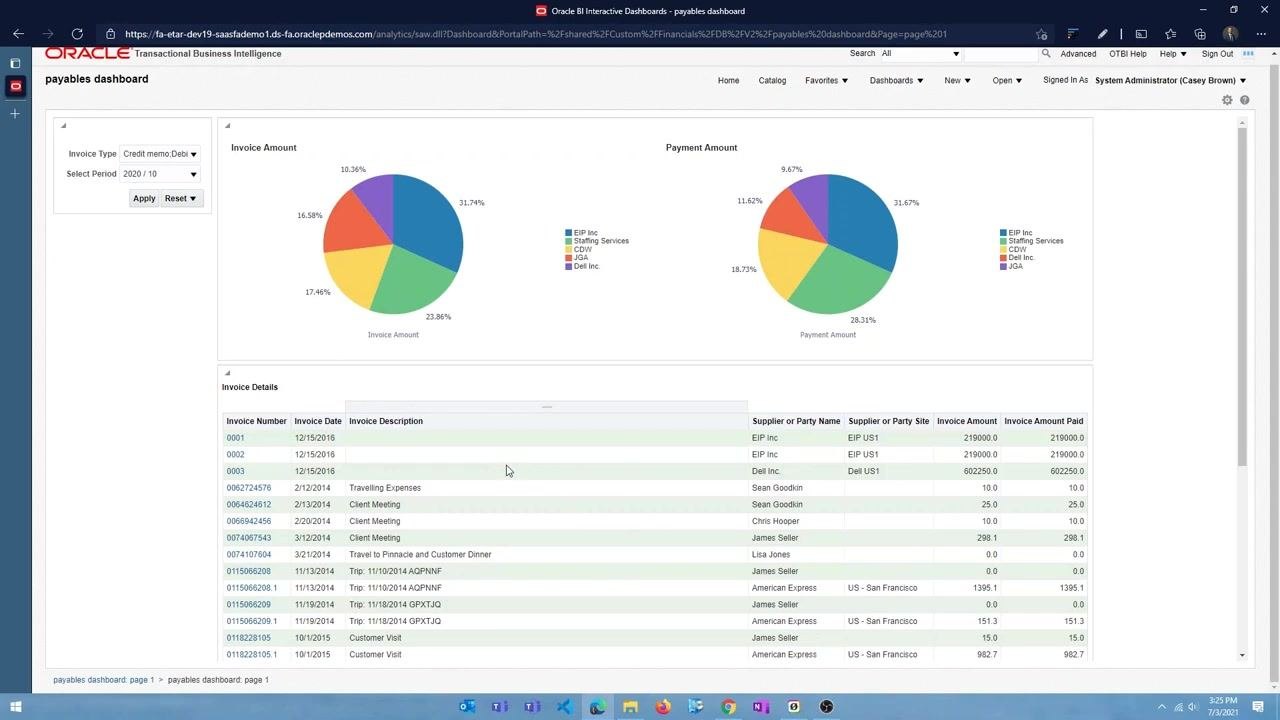The height and width of the screenshot is (720, 1280).
Task: Open invoice number 0062724576
Action: click(248, 488)
